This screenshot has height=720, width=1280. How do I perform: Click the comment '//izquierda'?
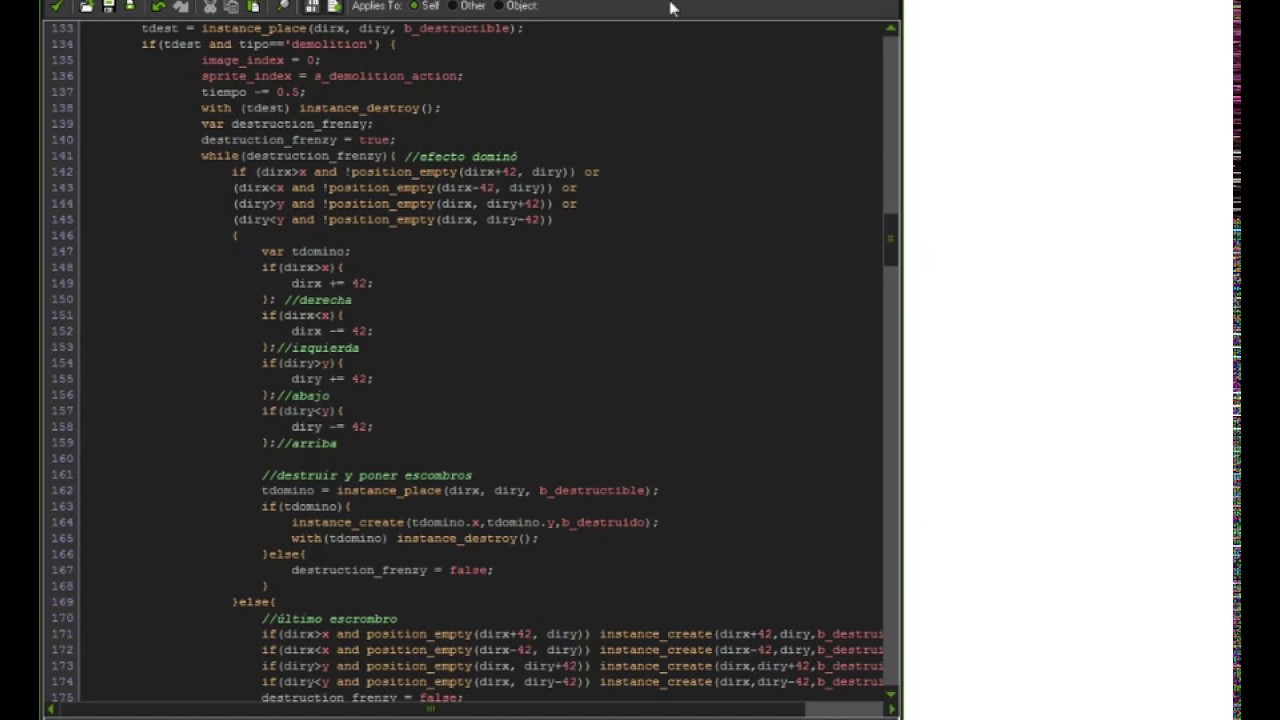pyautogui.click(x=317, y=348)
